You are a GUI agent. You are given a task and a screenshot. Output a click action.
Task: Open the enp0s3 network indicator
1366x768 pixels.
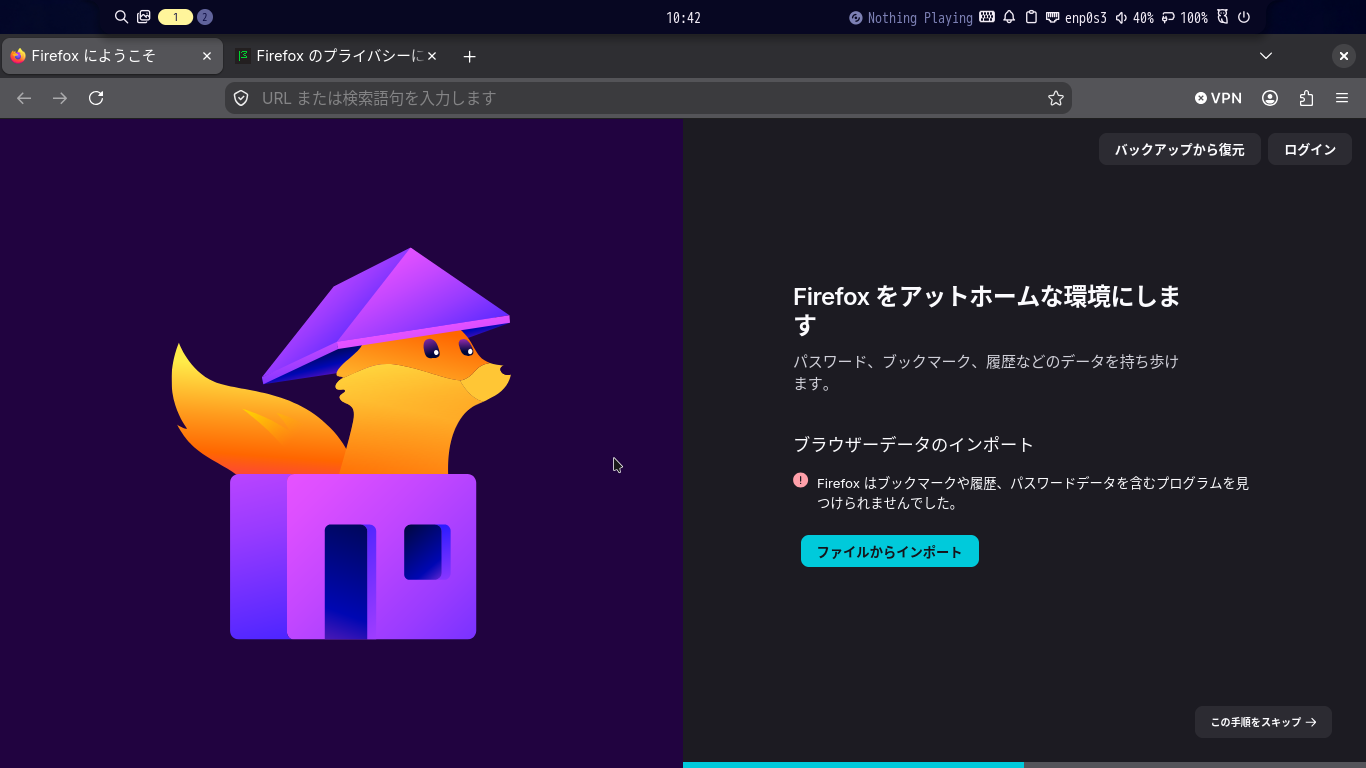[x=1076, y=18]
